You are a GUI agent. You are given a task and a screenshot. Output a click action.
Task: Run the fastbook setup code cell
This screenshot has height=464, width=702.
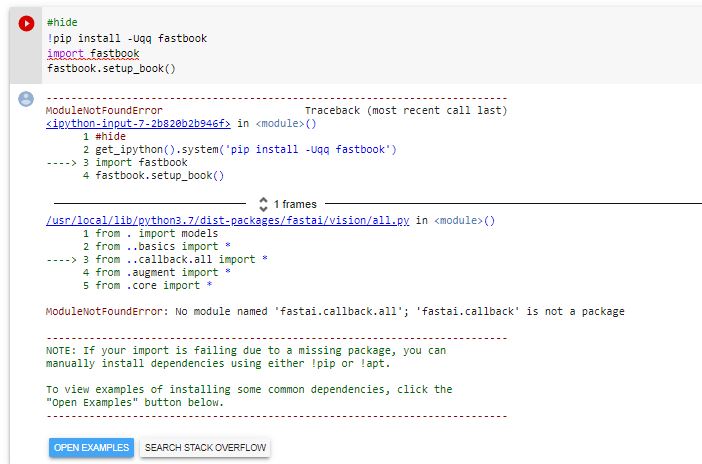[26, 23]
